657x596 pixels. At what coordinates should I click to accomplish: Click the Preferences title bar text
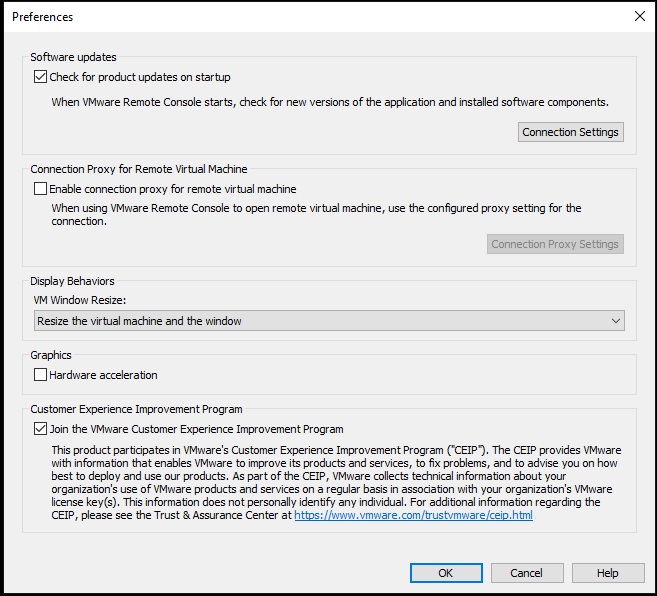42,17
